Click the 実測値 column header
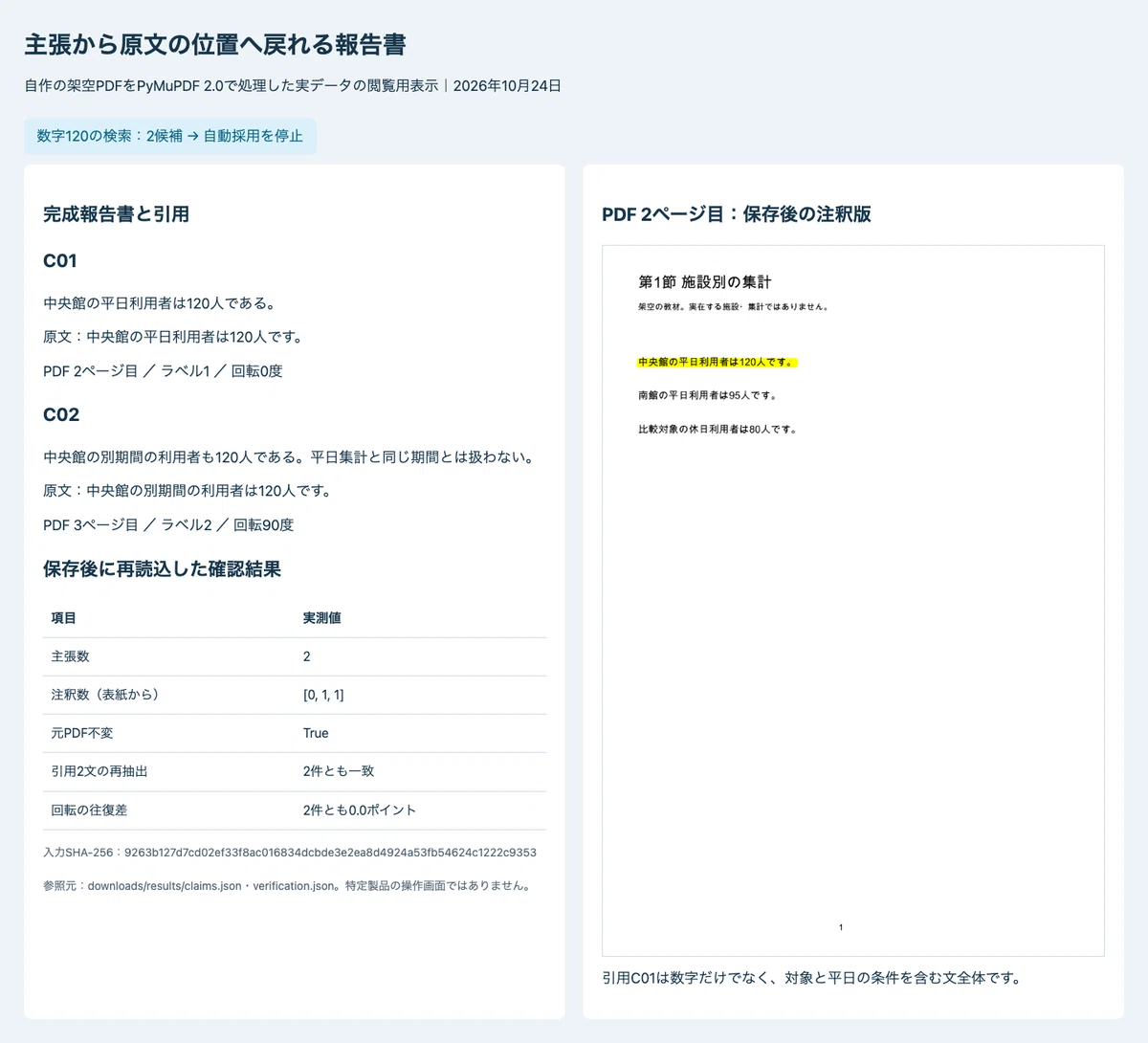 click(x=321, y=618)
